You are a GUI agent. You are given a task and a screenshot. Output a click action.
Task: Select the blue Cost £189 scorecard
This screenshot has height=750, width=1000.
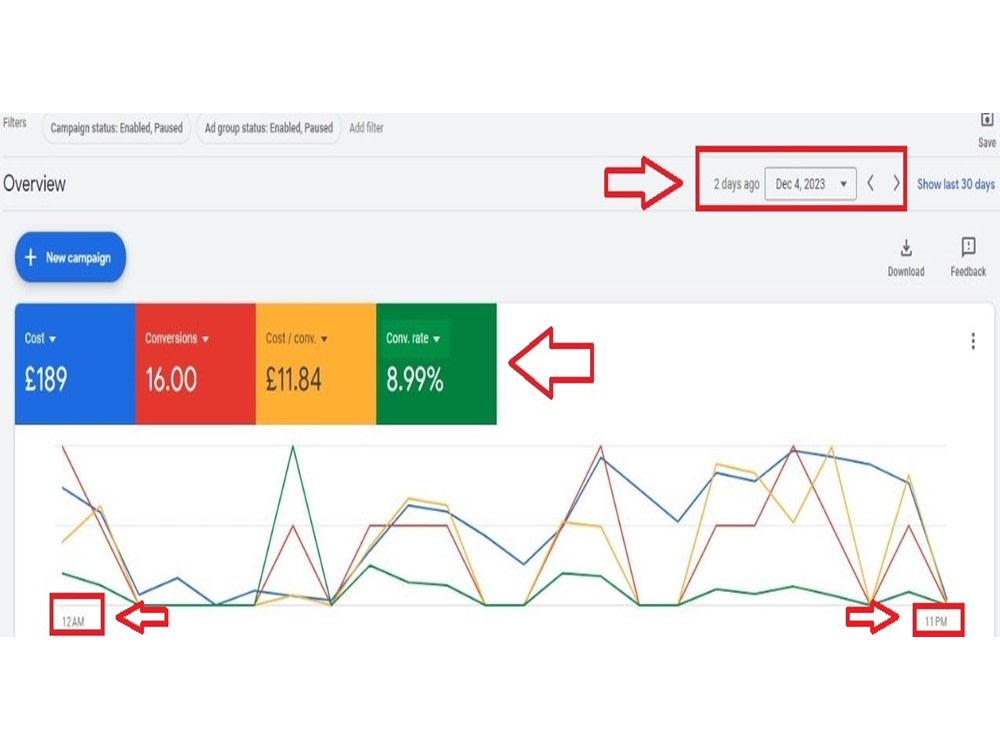[75, 364]
